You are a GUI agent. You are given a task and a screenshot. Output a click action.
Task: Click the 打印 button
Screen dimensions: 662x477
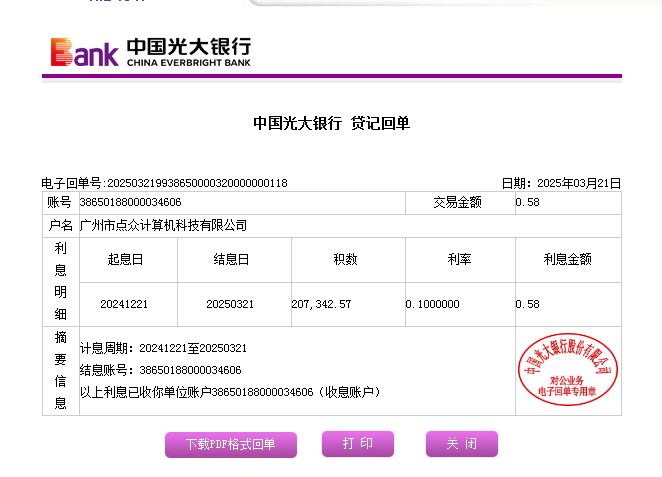tap(358, 444)
